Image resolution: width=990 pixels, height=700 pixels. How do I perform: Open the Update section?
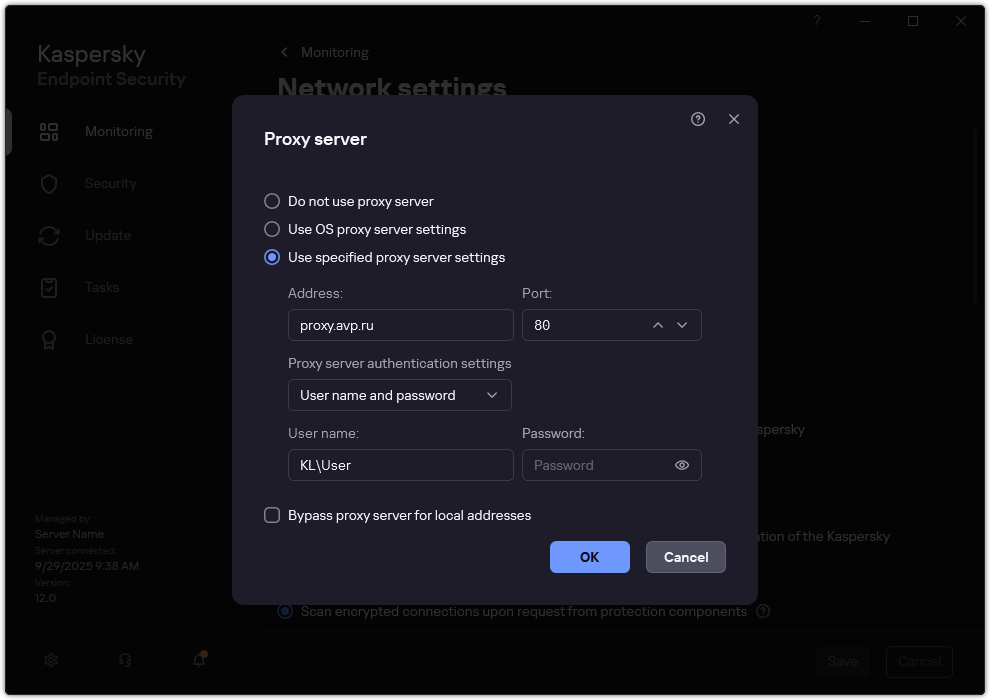click(x=49, y=235)
